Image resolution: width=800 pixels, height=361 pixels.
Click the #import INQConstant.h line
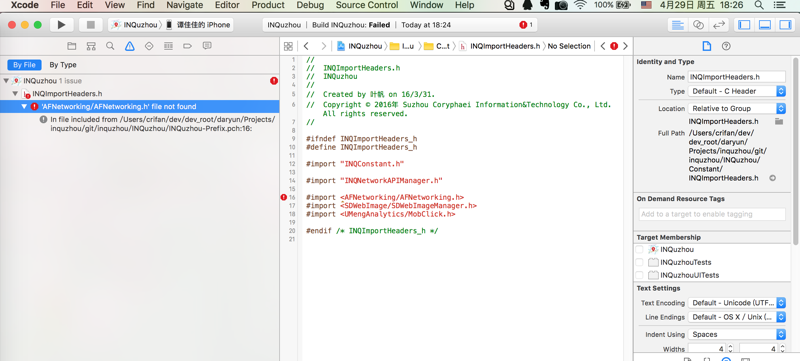[x=355, y=164]
